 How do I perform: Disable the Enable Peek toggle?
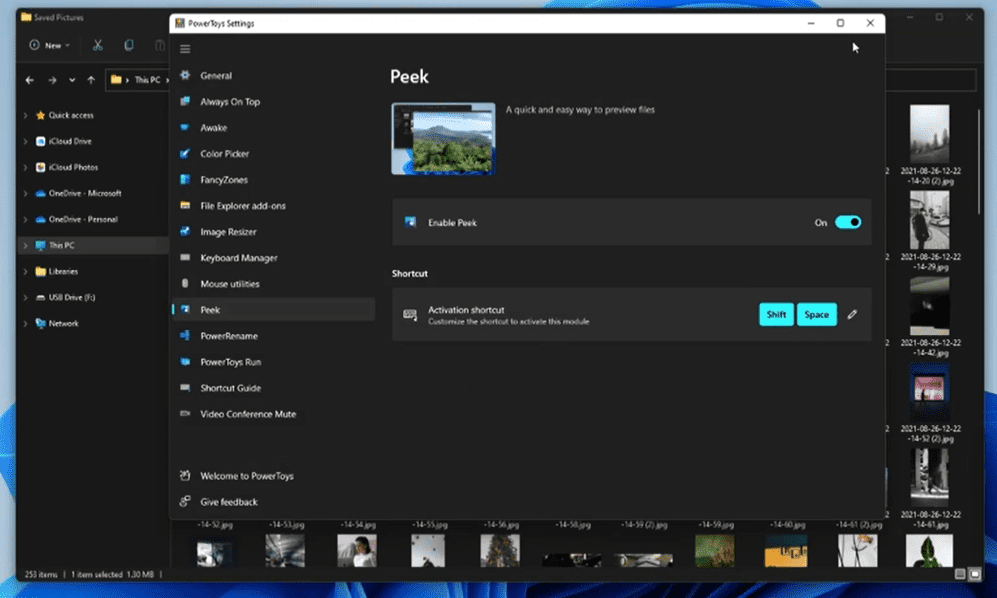pyautogui.click(x=848, y=223)
